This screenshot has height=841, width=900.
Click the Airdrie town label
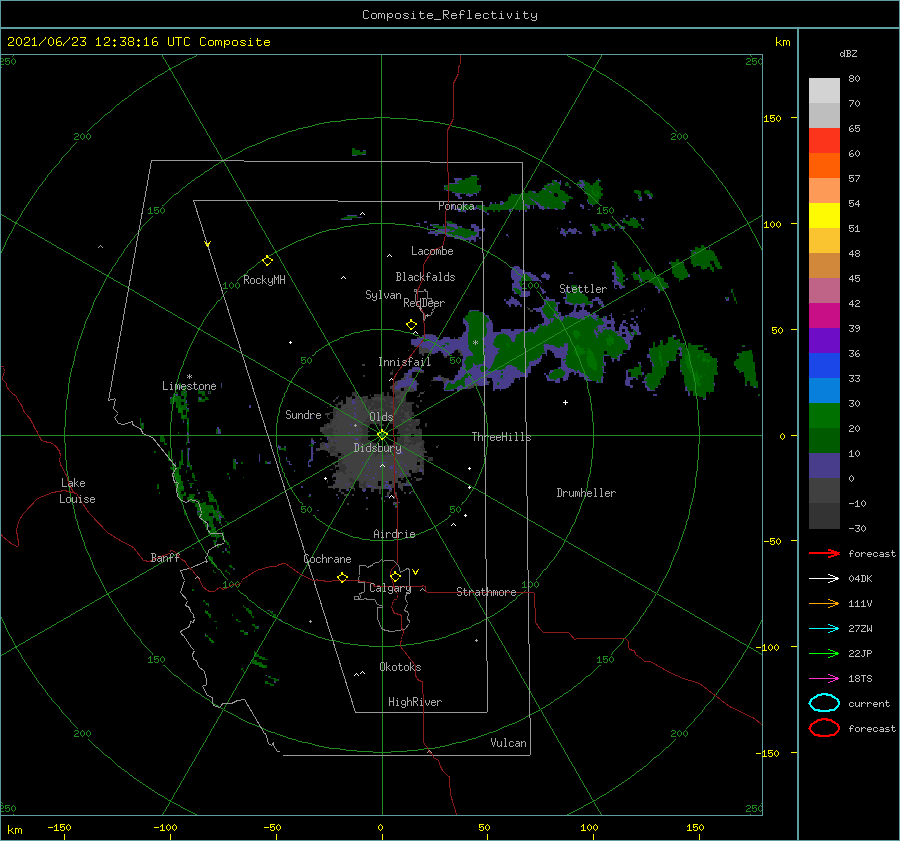[394, 534]
